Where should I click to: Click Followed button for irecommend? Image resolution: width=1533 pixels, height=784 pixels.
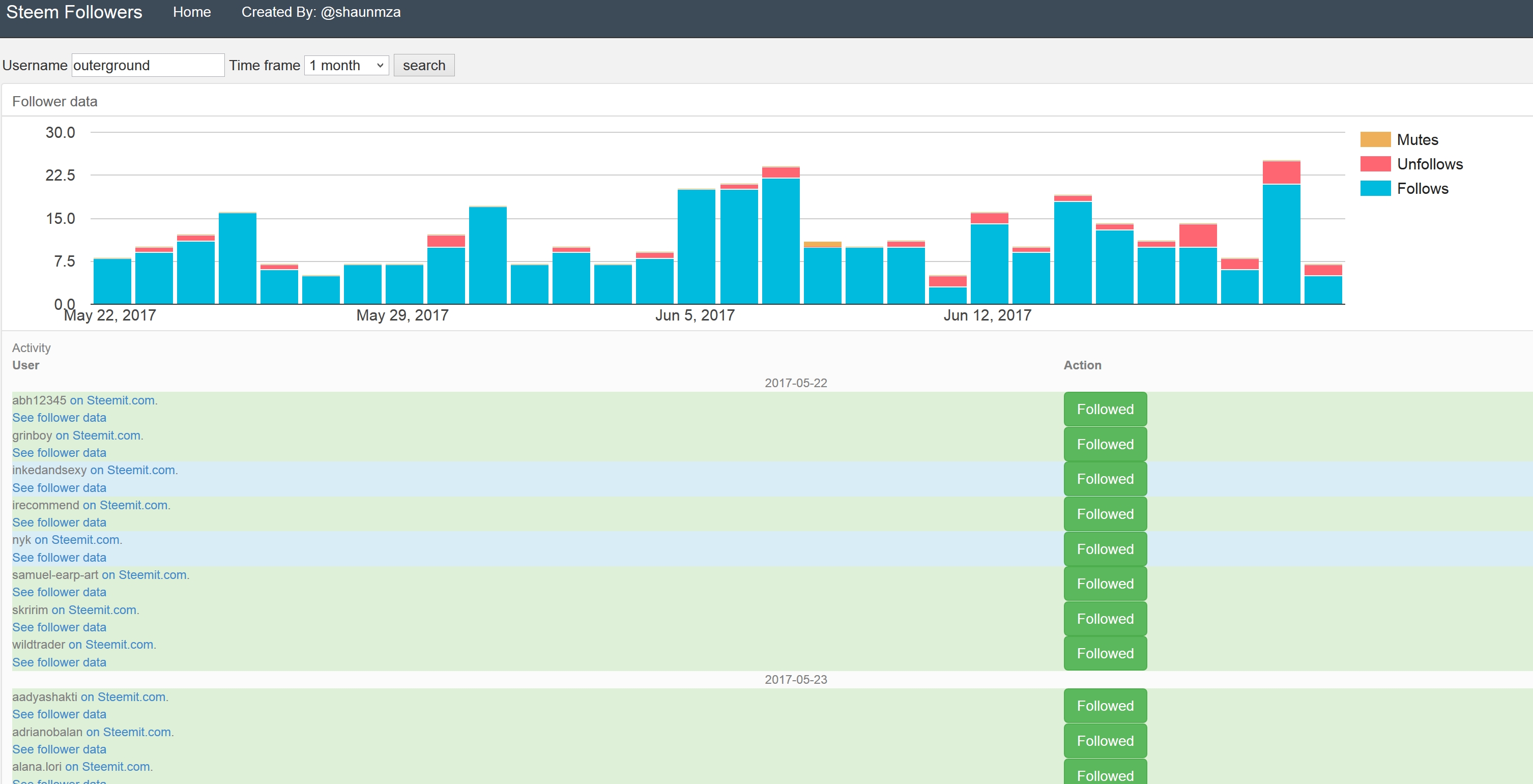[x=1105, y=514]
